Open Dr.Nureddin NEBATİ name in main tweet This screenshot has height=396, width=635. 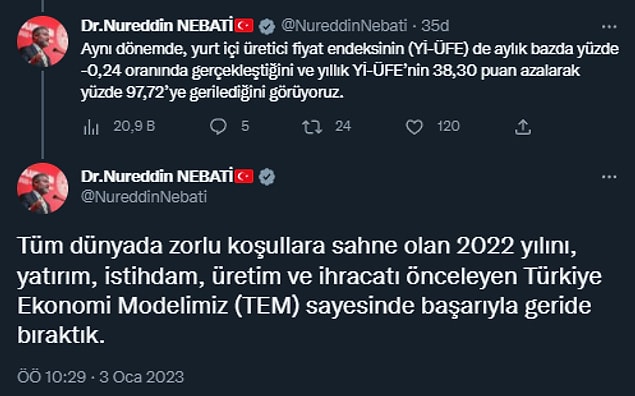click(157, 176)
